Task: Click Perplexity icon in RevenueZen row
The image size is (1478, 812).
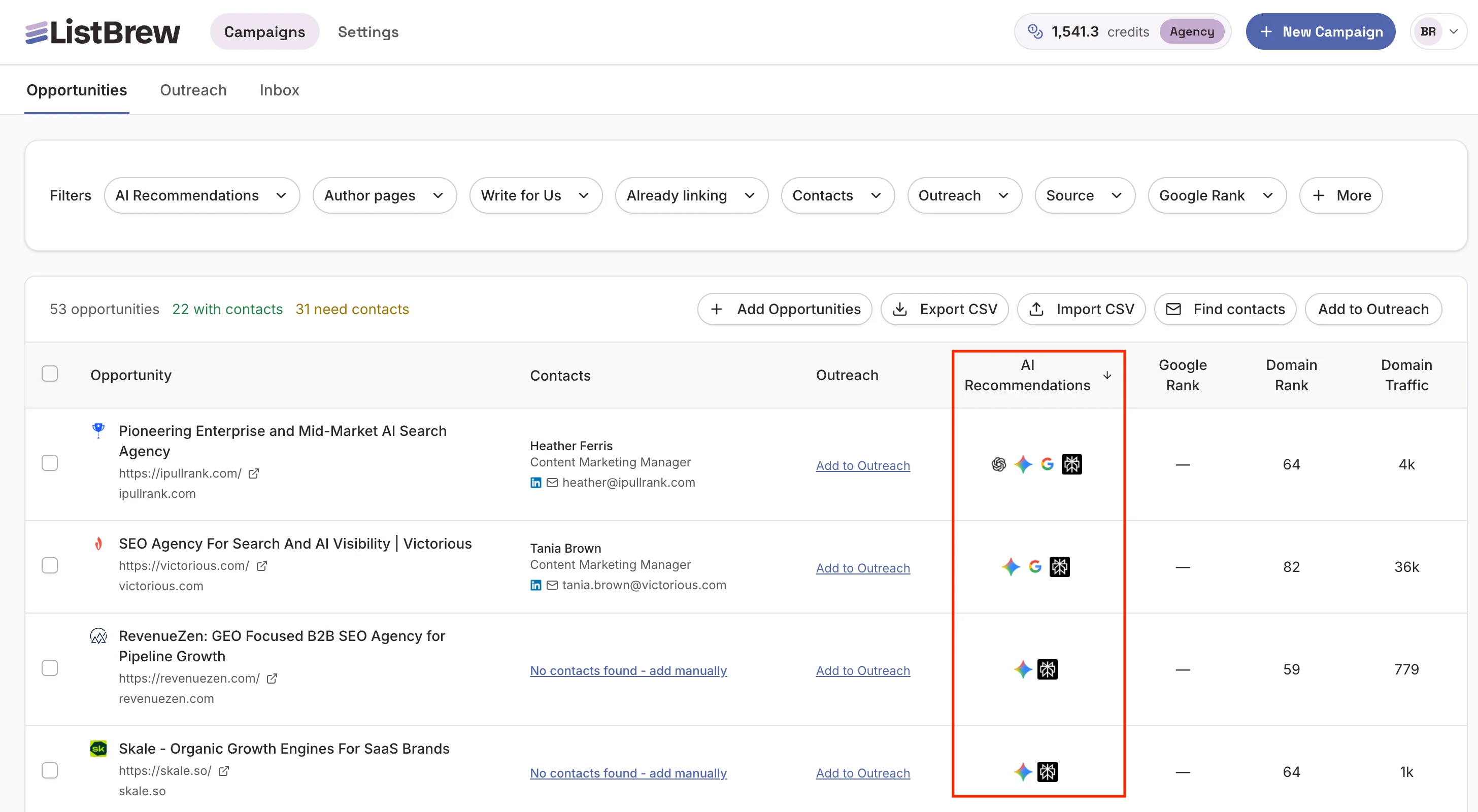Action: [x=1047, y=669]
